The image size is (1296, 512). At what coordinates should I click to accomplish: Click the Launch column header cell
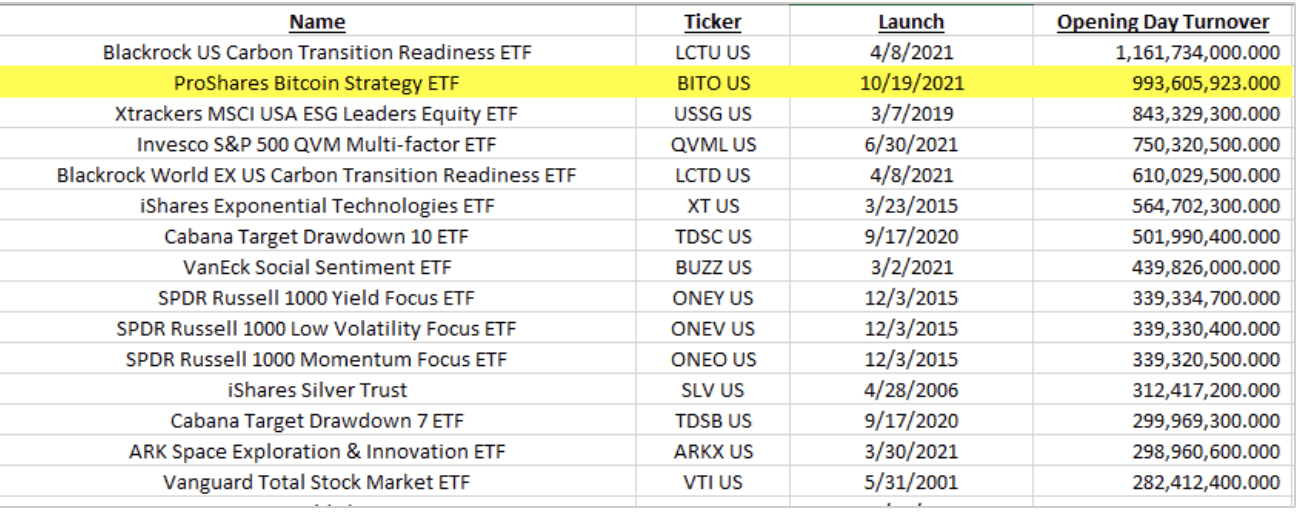[x=910, y=21]
